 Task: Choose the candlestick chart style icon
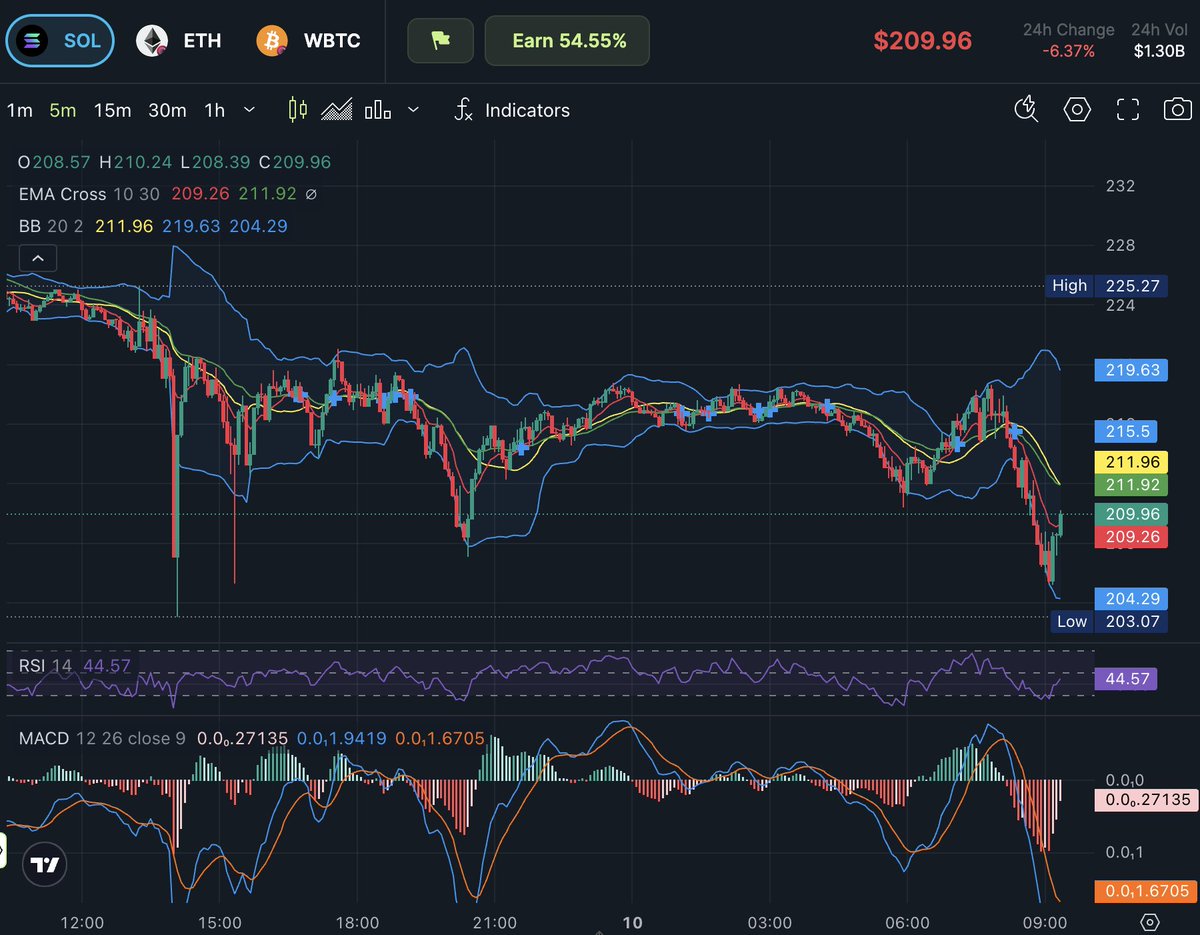(x=297, y=110)
